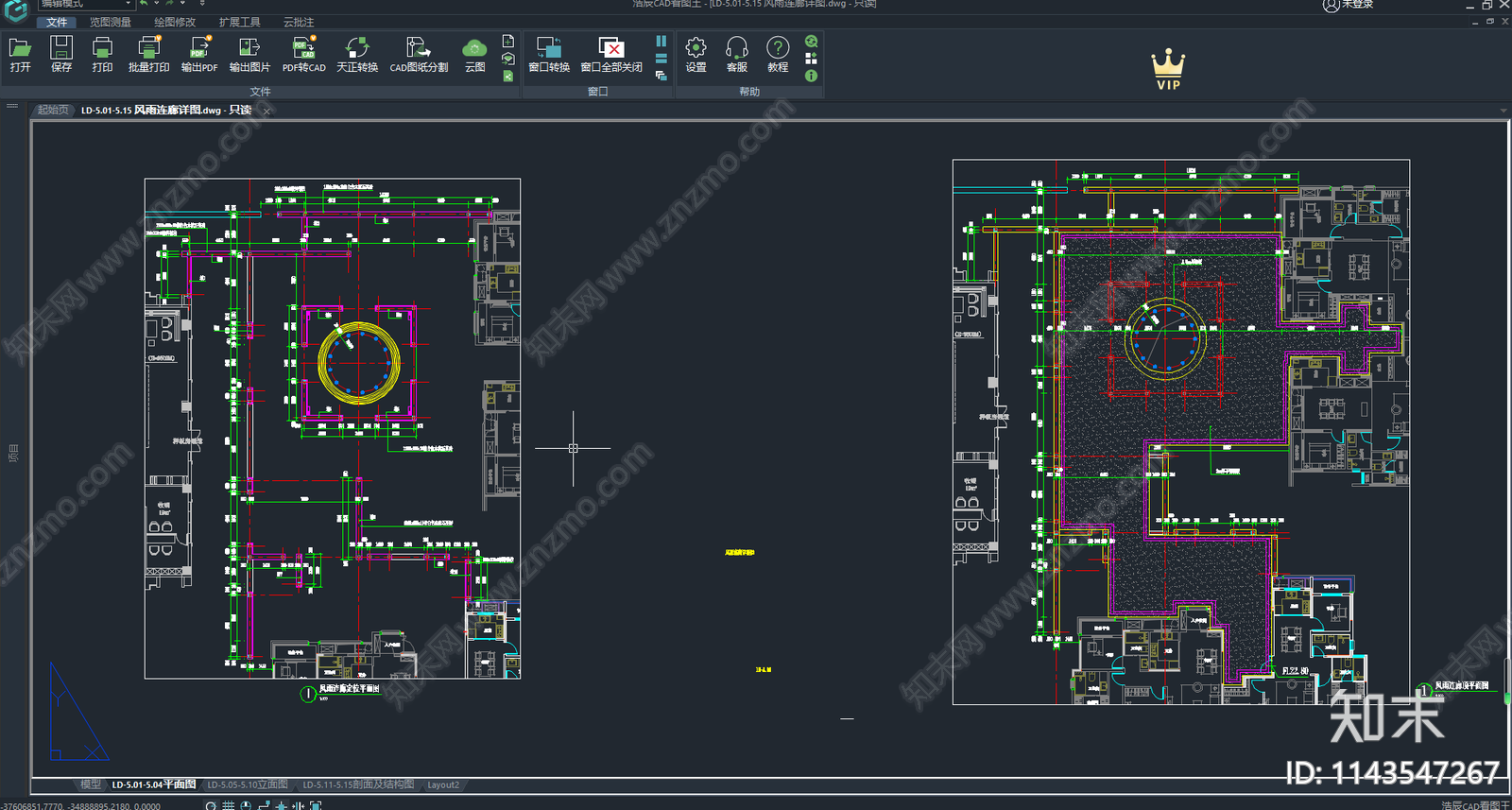The height and width of the screenshot is (810, 1512).
Task: Expand the quick access toolbar customize arrow
Action: [202, 4]
